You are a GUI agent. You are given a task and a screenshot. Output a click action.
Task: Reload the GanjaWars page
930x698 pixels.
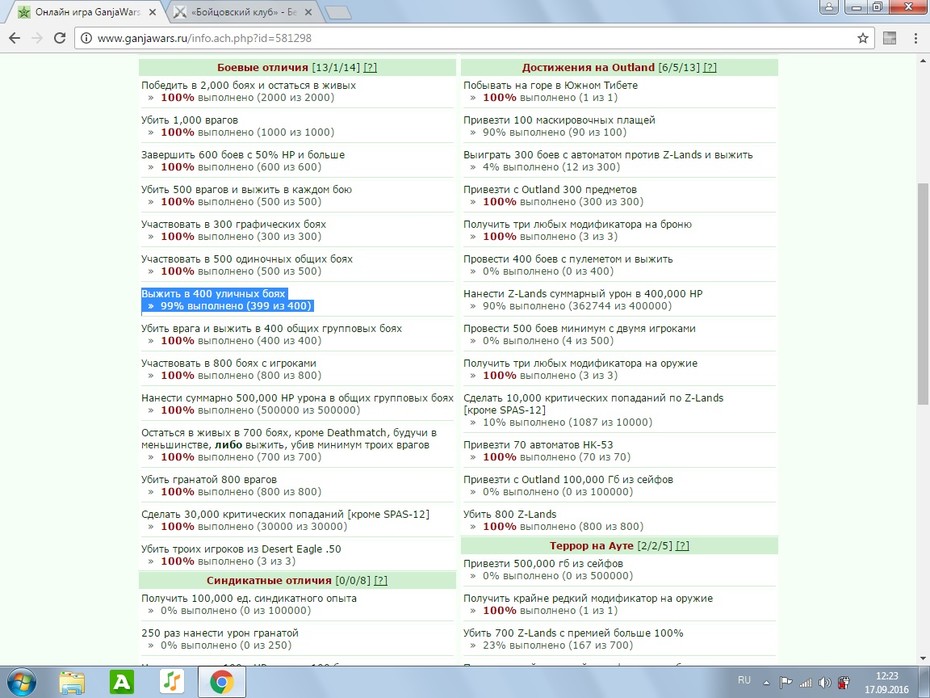pyautogui.click(x=60, y=38)
